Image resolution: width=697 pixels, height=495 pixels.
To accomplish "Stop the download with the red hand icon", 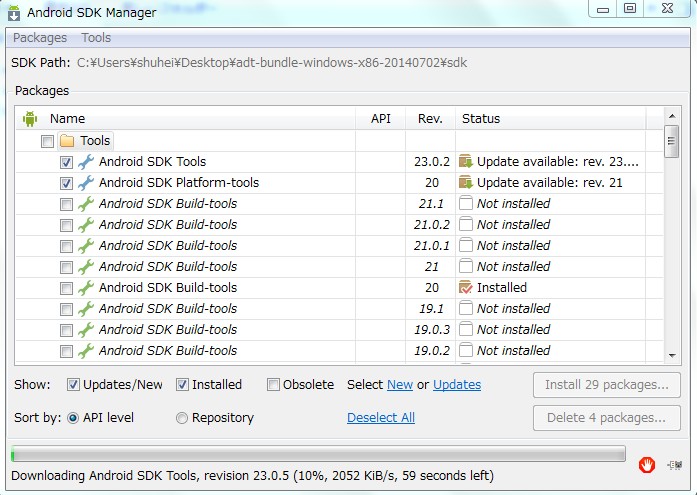I will [647, 465].
